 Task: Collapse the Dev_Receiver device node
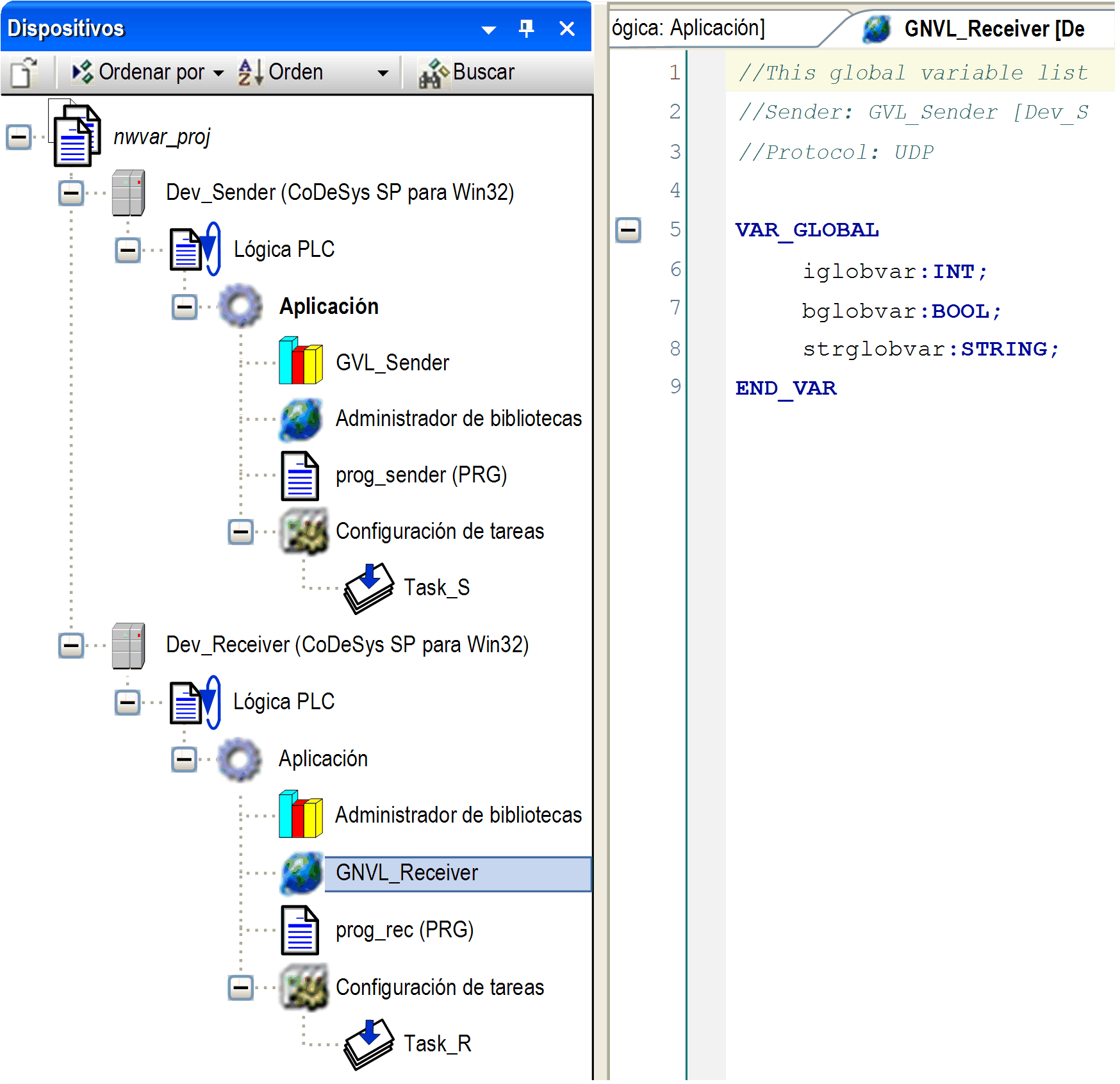(71, 645)
